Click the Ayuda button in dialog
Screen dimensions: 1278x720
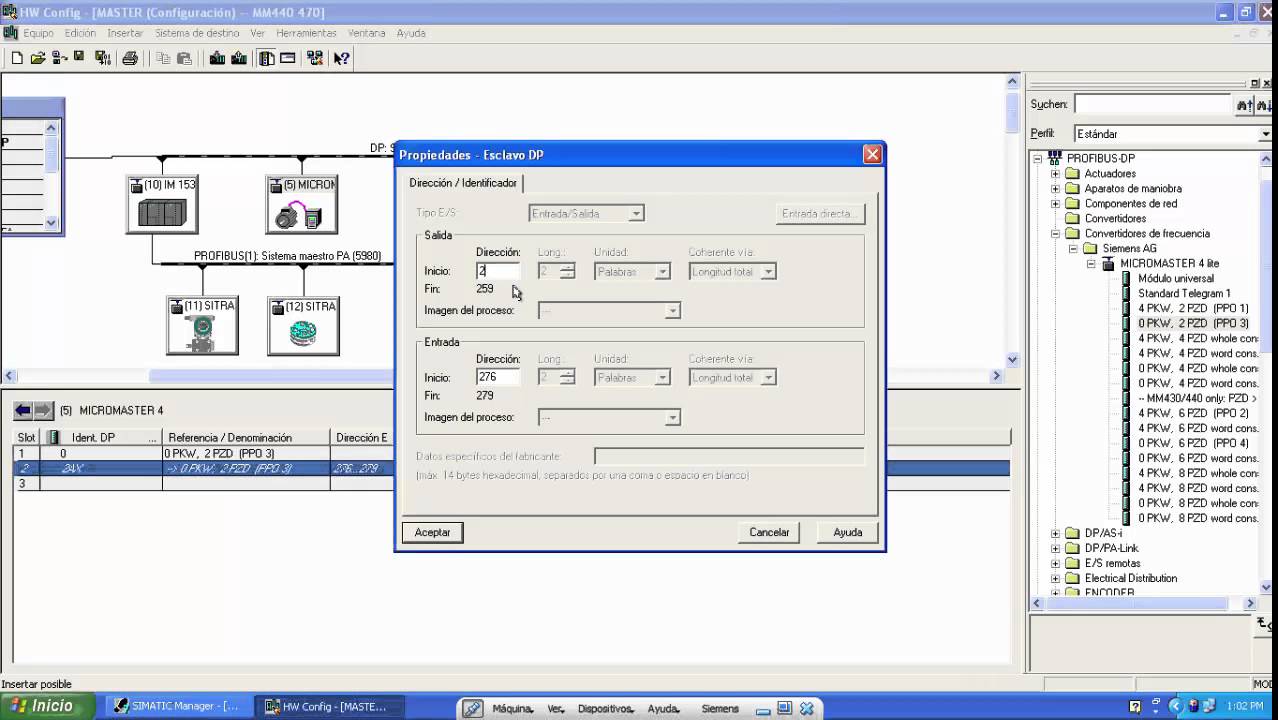click(848, 533)
